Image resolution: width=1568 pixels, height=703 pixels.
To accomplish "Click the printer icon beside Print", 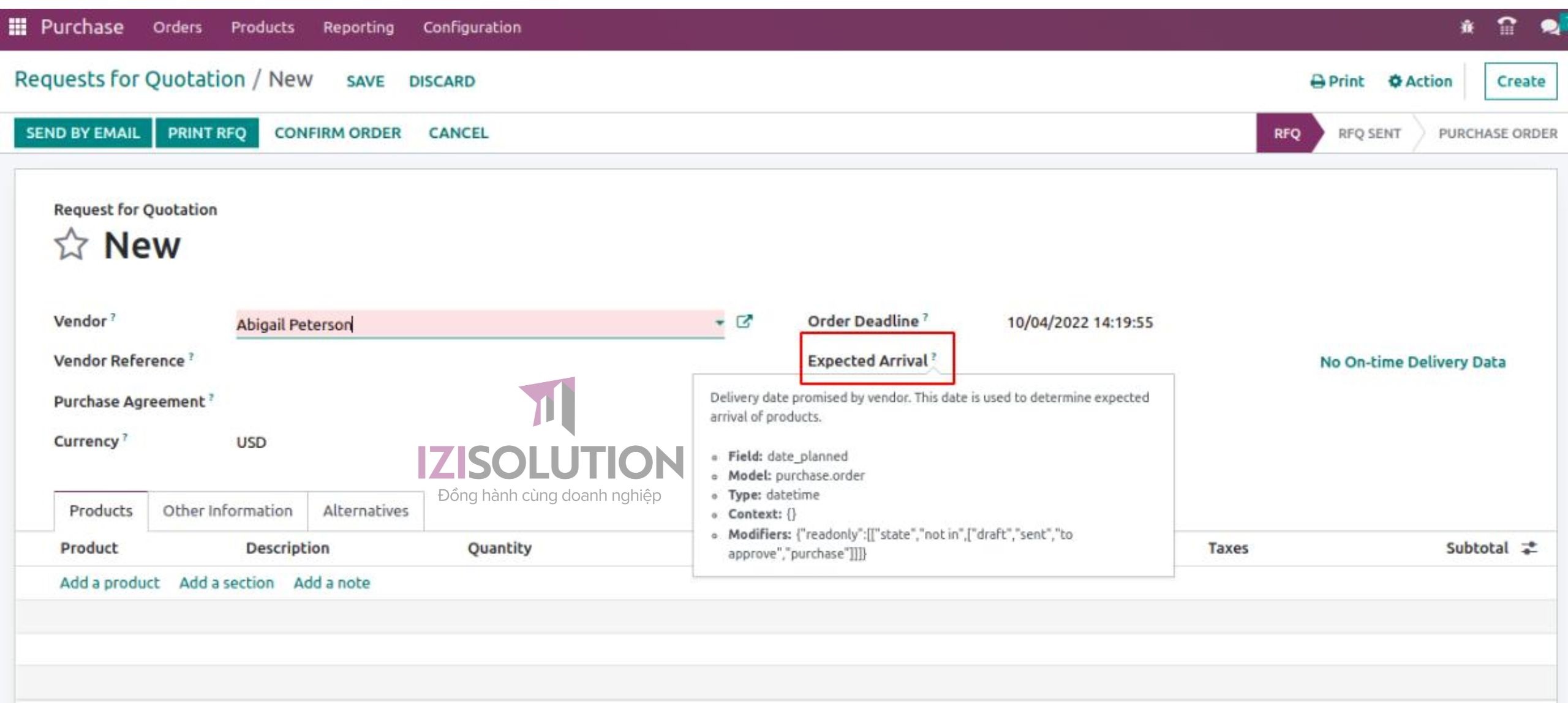I will 1317,81.
